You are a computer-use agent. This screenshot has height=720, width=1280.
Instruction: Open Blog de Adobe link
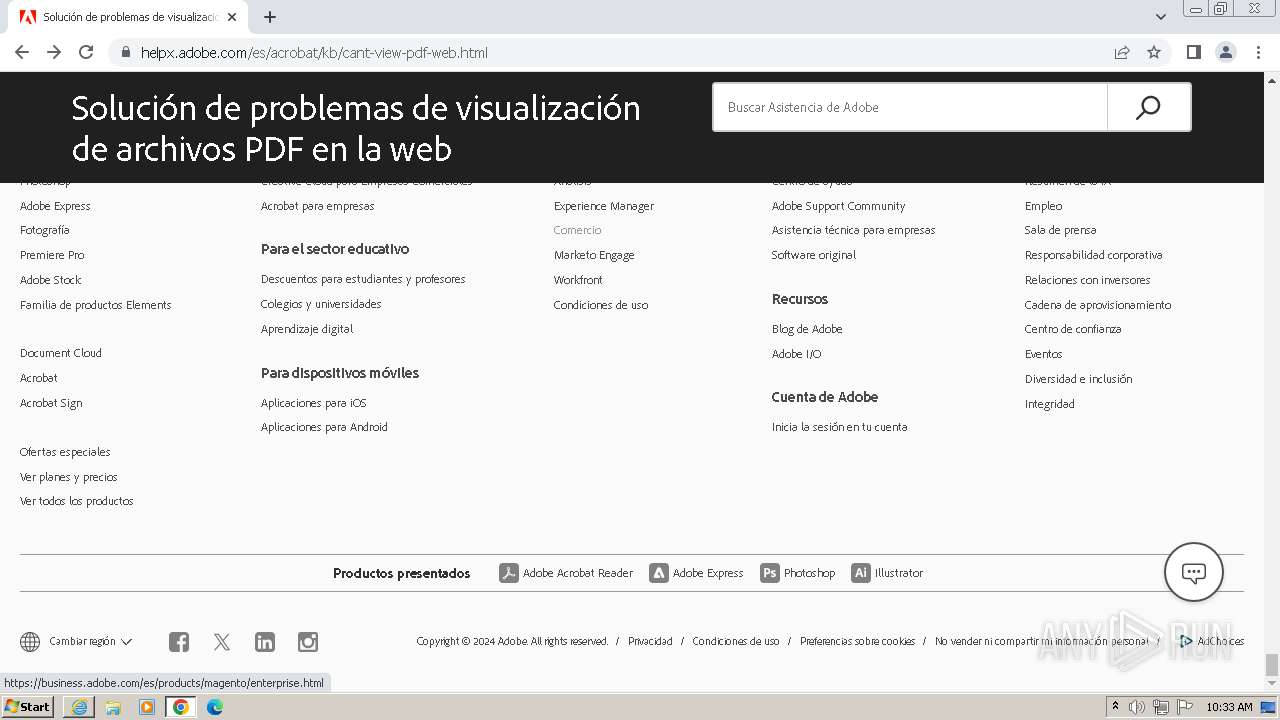[x=807, y=329]
